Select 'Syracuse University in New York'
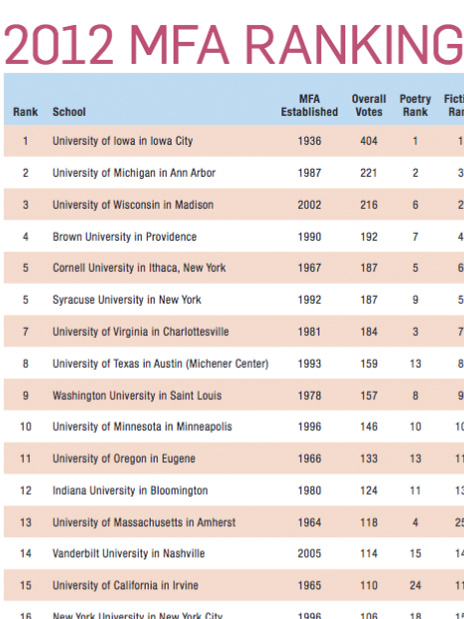The height and width of the screenshot is (619, 464). (x=127, y=300)
